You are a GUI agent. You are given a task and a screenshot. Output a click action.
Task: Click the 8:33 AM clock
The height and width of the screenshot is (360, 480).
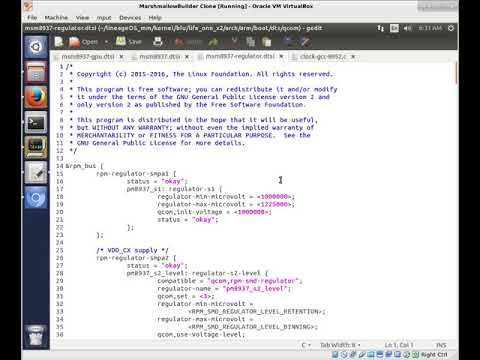pyautogui.click(x=430, y=28)
